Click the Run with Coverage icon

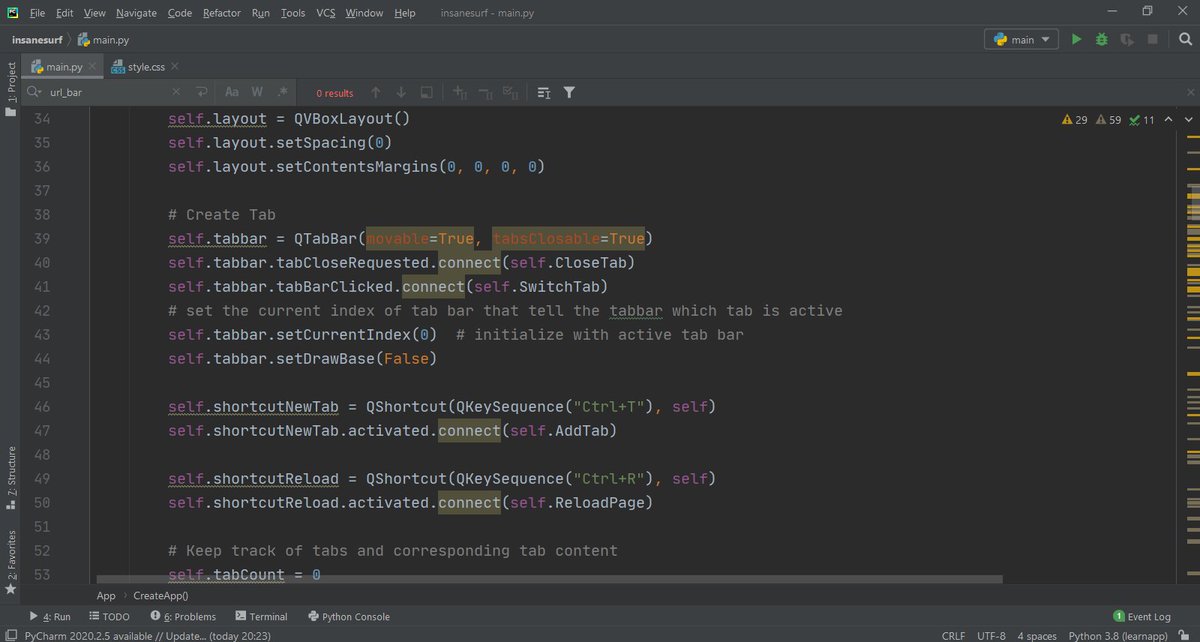point(1127,40)
